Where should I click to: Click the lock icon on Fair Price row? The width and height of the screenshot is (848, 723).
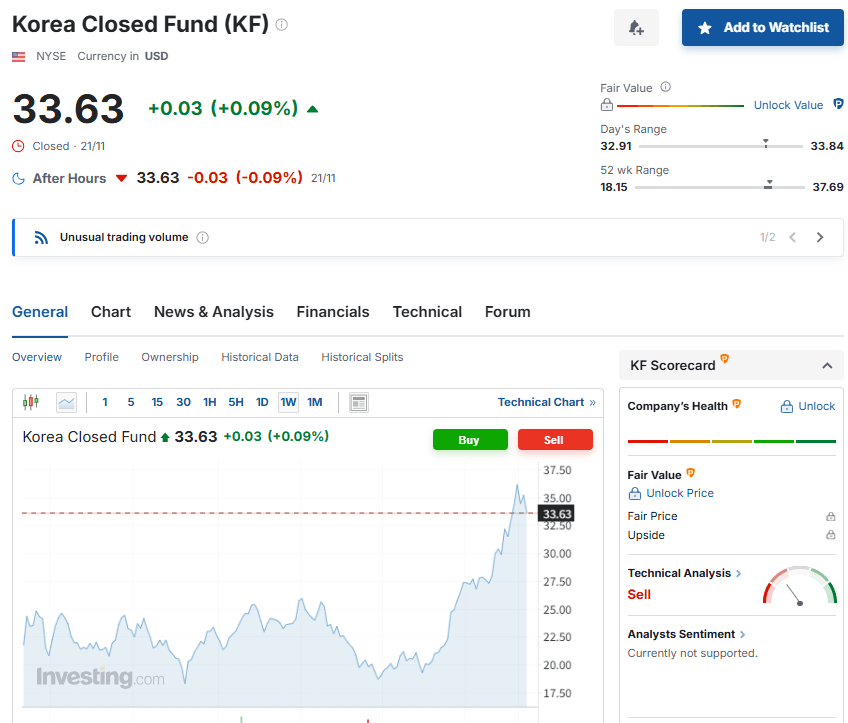click(831, 516)
